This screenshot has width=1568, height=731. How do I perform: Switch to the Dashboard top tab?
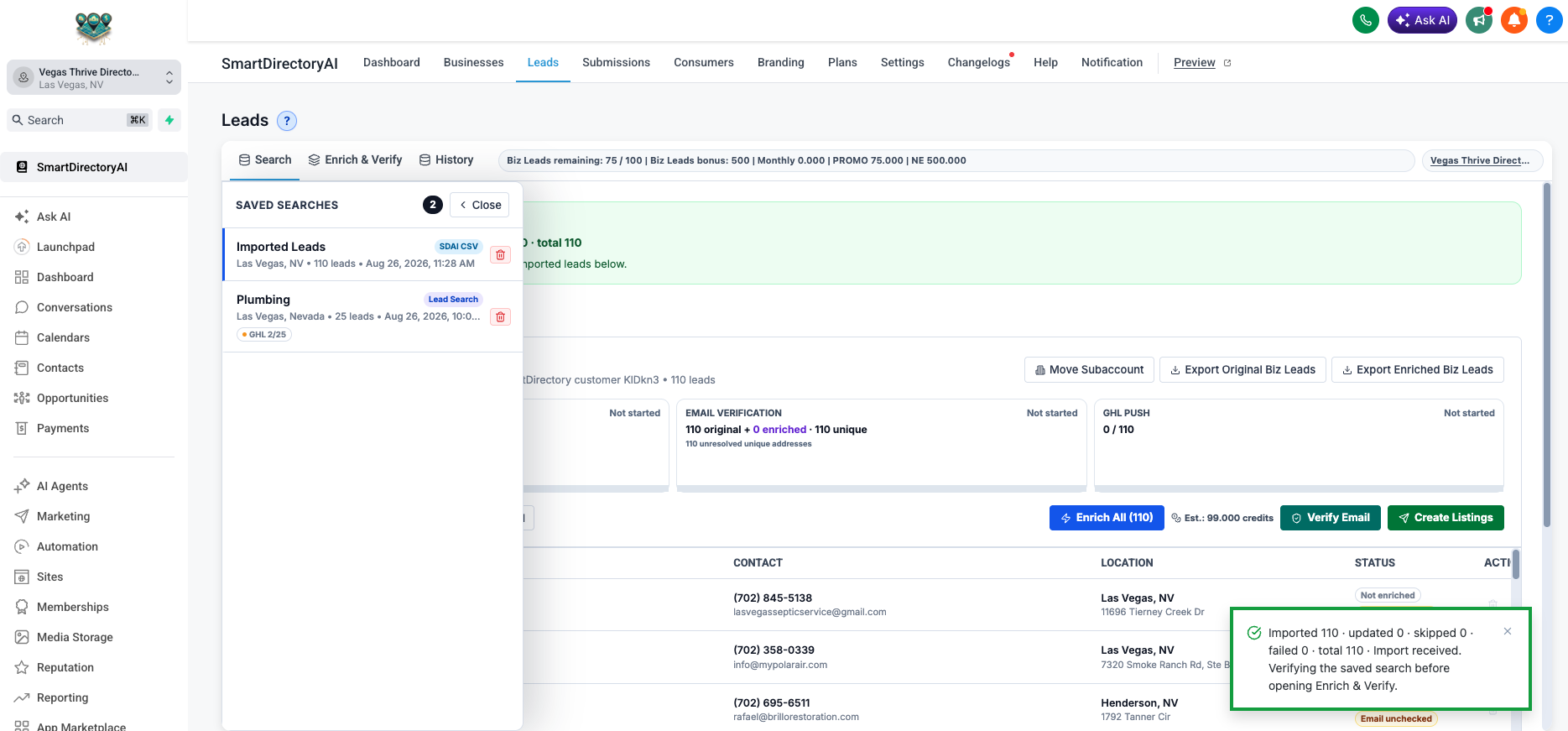(392, 62)
